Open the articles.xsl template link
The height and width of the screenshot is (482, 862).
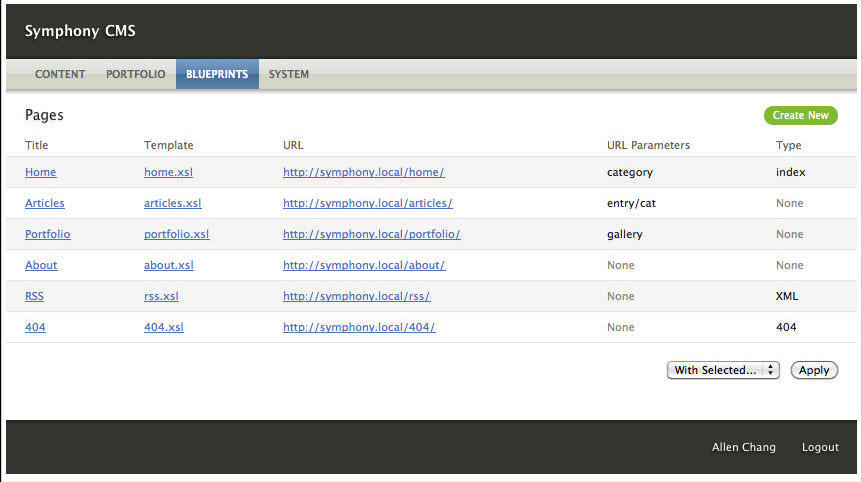(173, 203)
